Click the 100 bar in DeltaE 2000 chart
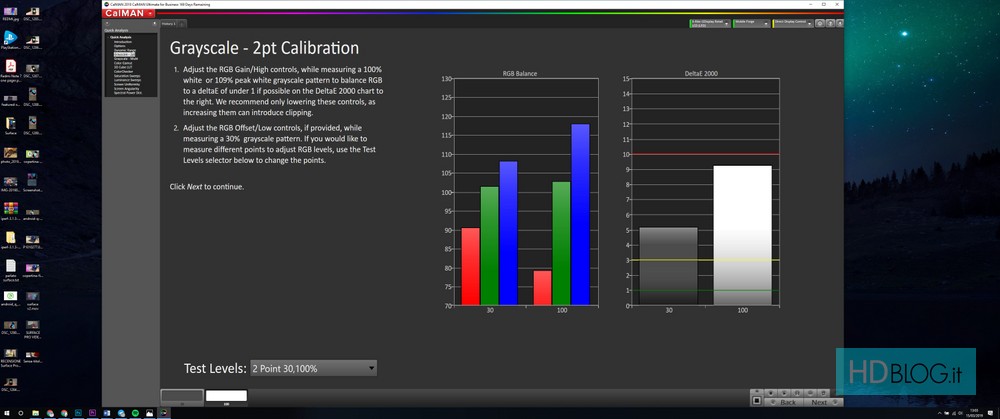This screenshot has width=1000, height=419. [742, 235]
